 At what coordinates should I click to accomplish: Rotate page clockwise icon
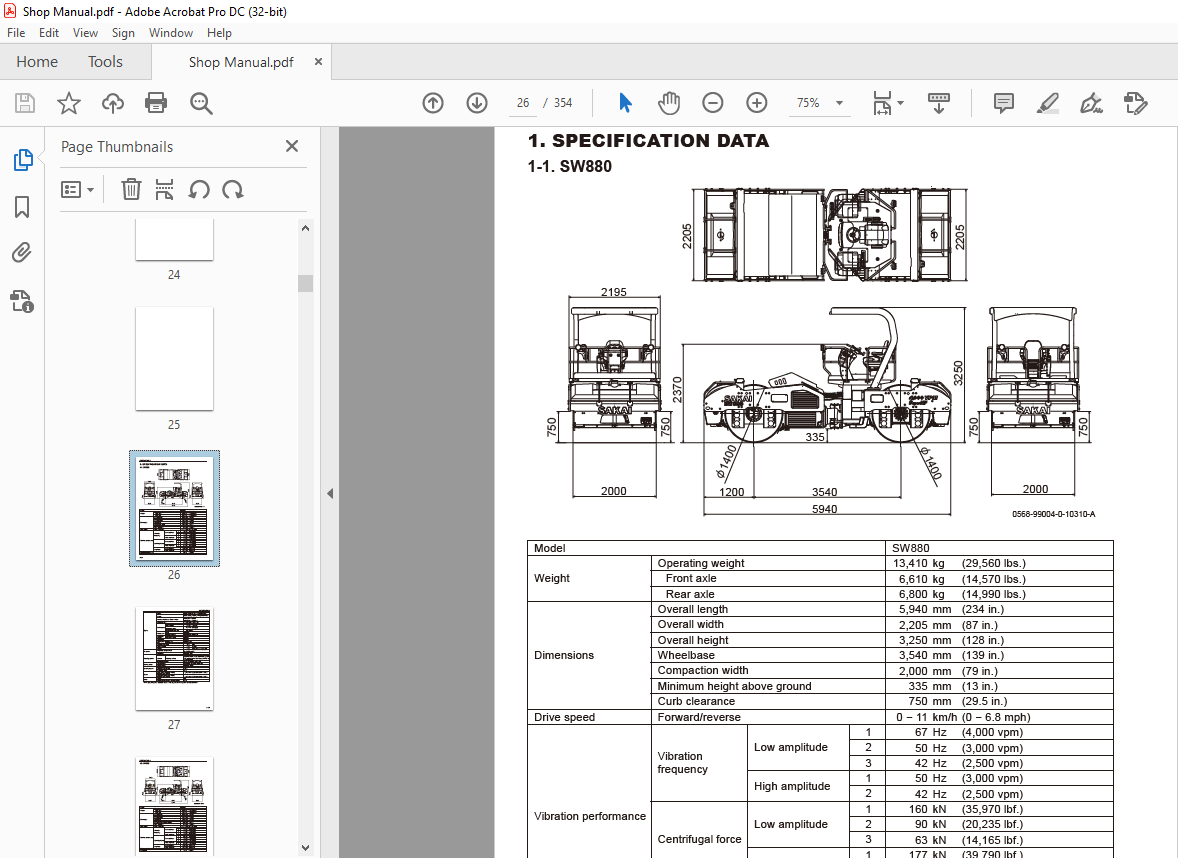(233, 189)
